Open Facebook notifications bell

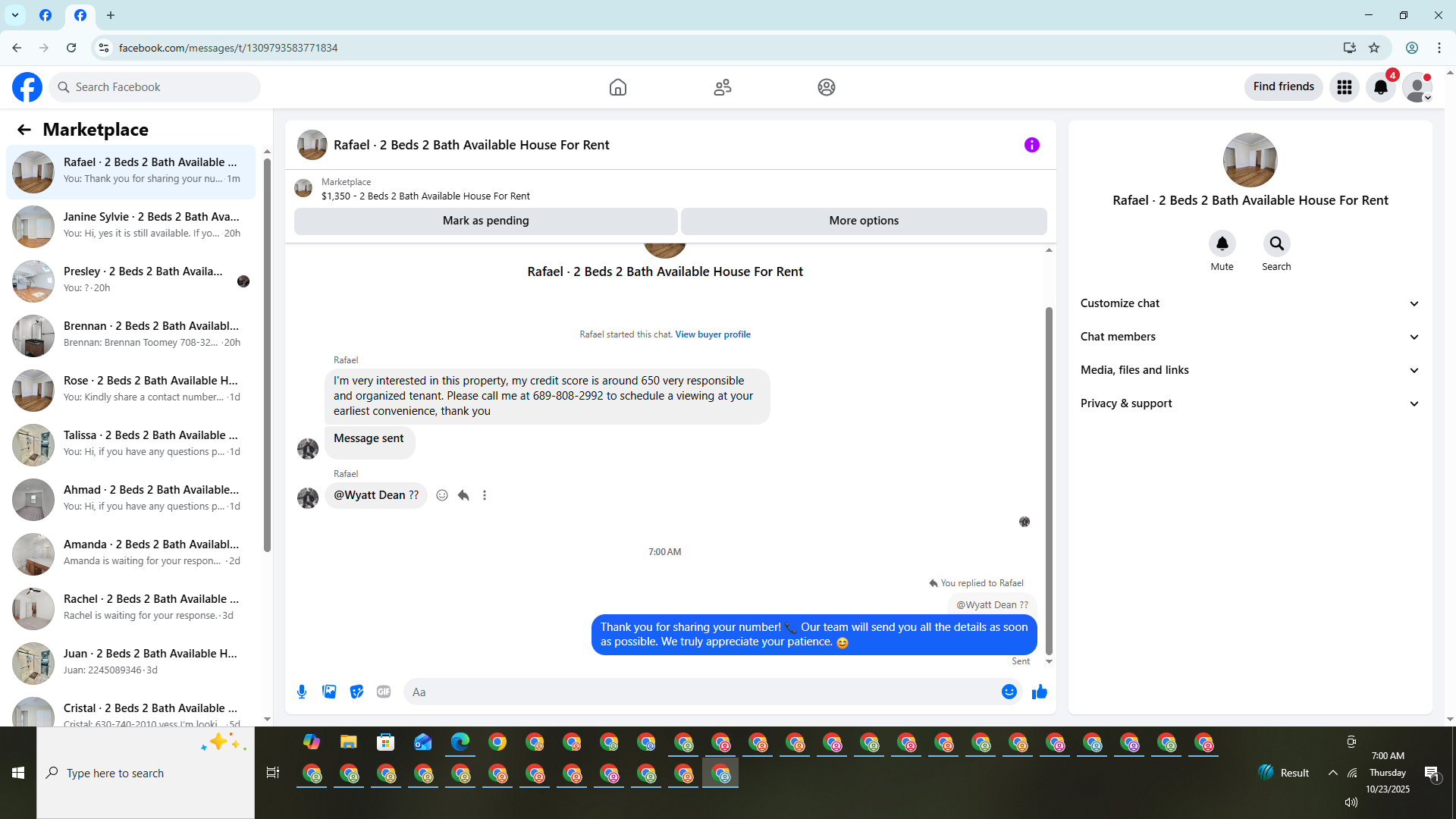pos(1380,87)
